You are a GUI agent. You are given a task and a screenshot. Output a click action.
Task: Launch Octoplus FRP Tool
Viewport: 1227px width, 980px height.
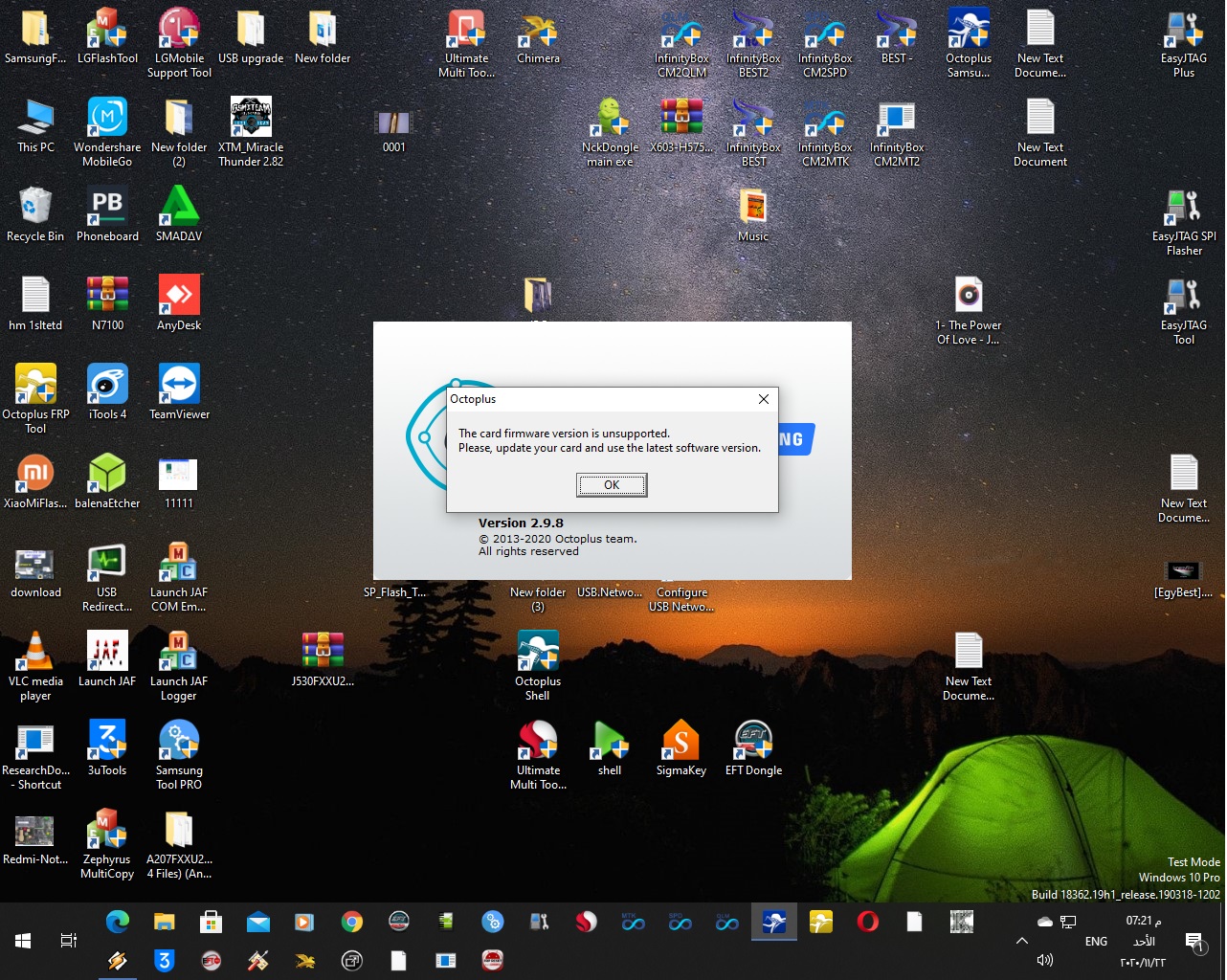coord(35,400)
